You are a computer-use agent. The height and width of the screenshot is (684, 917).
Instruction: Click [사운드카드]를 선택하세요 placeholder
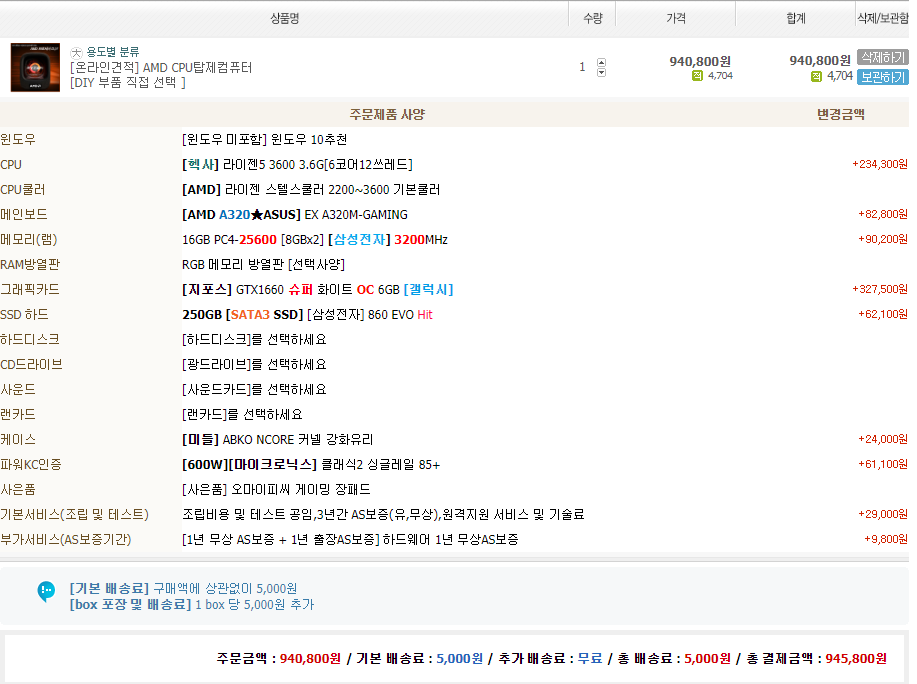pos(254,389)
